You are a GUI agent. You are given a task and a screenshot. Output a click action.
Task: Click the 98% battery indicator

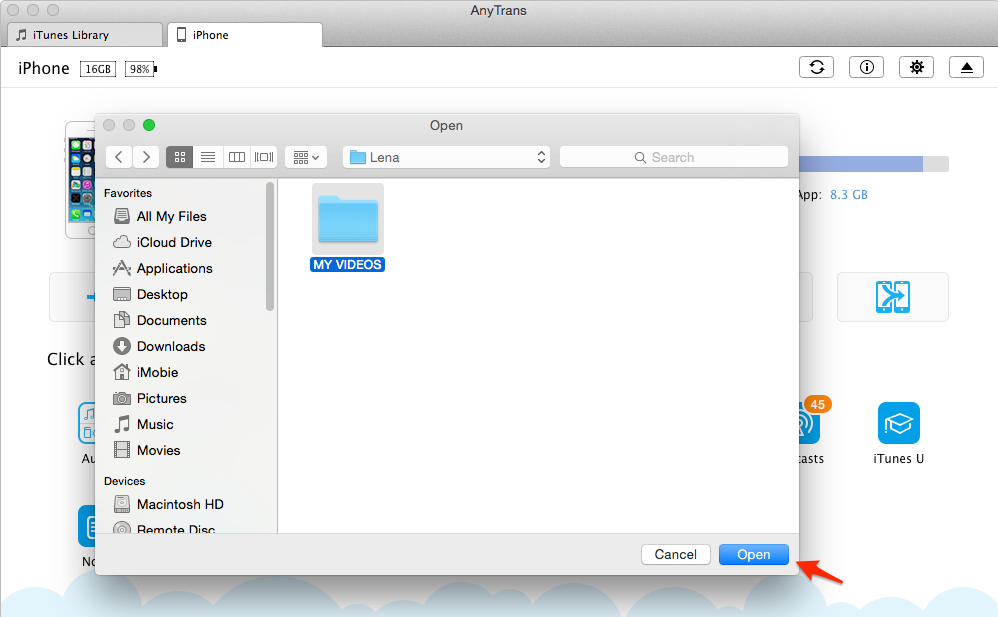(141, 69)
